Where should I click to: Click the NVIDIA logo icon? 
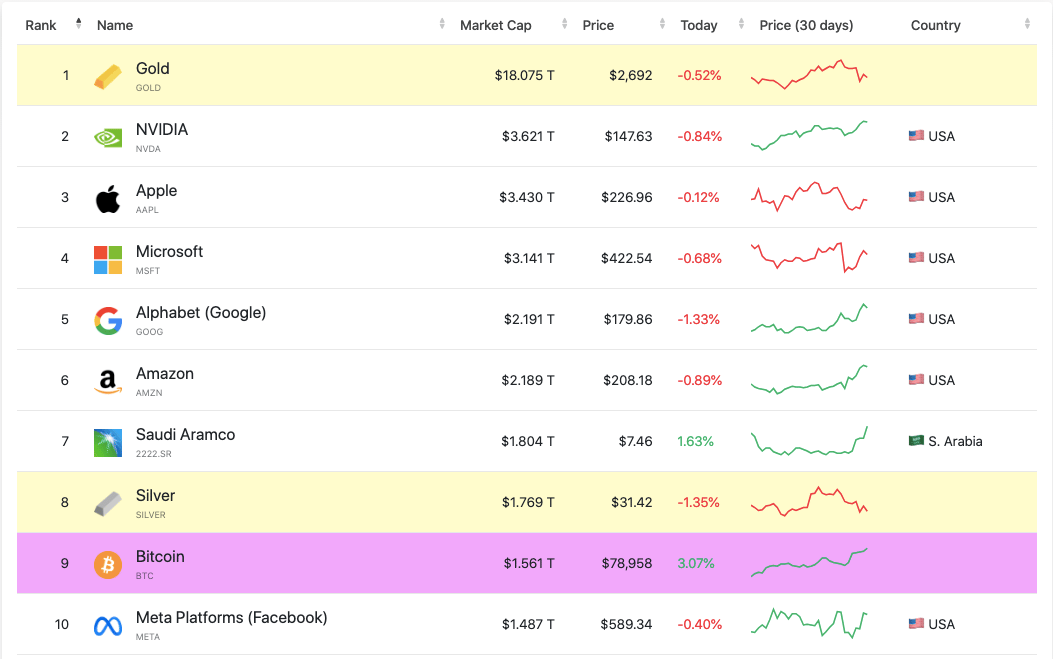[107, 137]
